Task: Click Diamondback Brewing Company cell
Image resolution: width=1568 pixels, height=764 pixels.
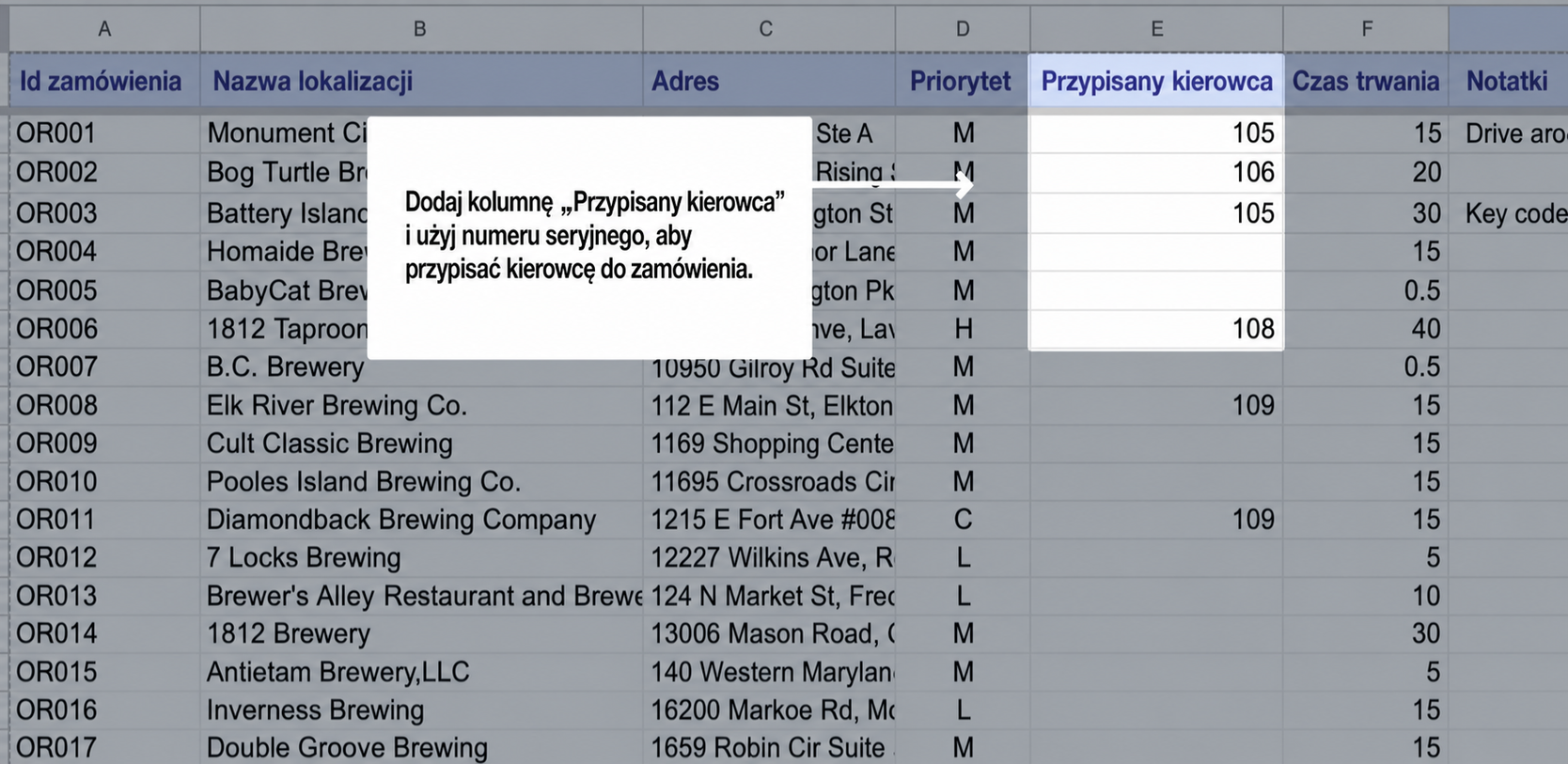Action: pos(421,520)
